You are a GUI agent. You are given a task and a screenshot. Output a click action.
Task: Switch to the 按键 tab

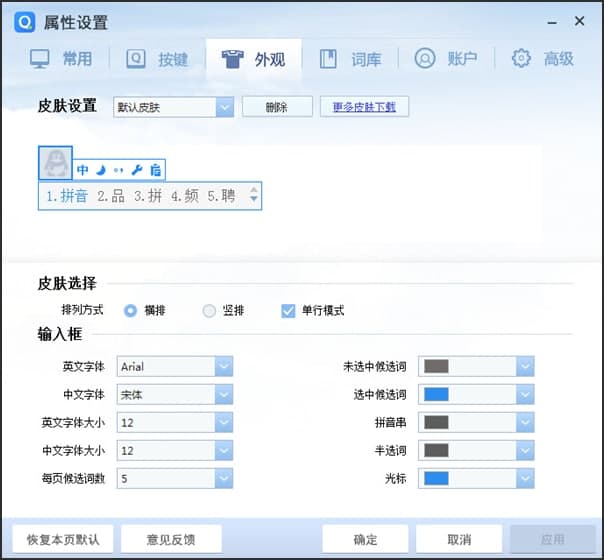click(157, 59)
